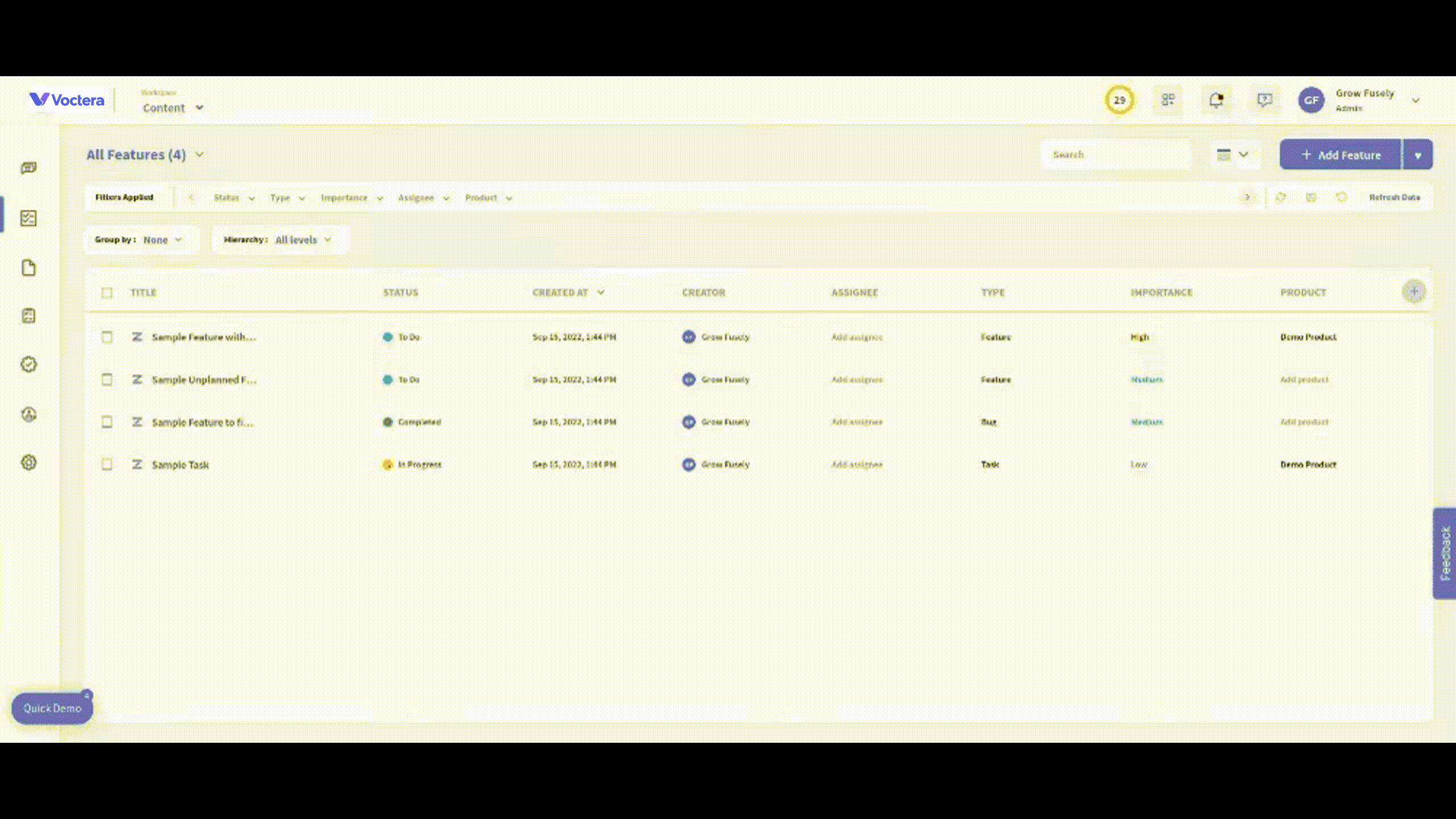
Task: Click the GF user avatar
Action: click(1312, 100)
